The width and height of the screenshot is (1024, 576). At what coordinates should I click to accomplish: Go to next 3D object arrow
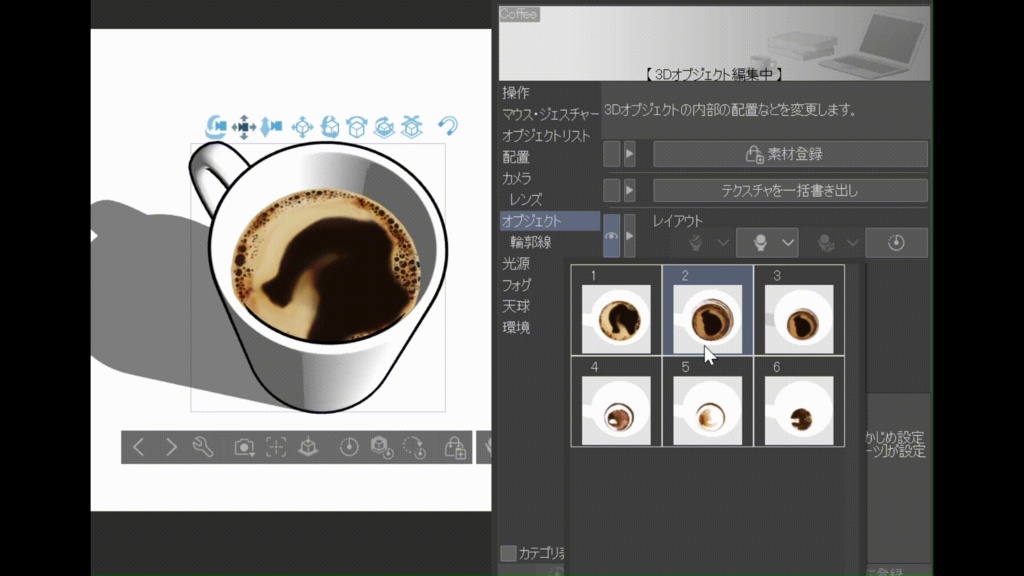171,447
